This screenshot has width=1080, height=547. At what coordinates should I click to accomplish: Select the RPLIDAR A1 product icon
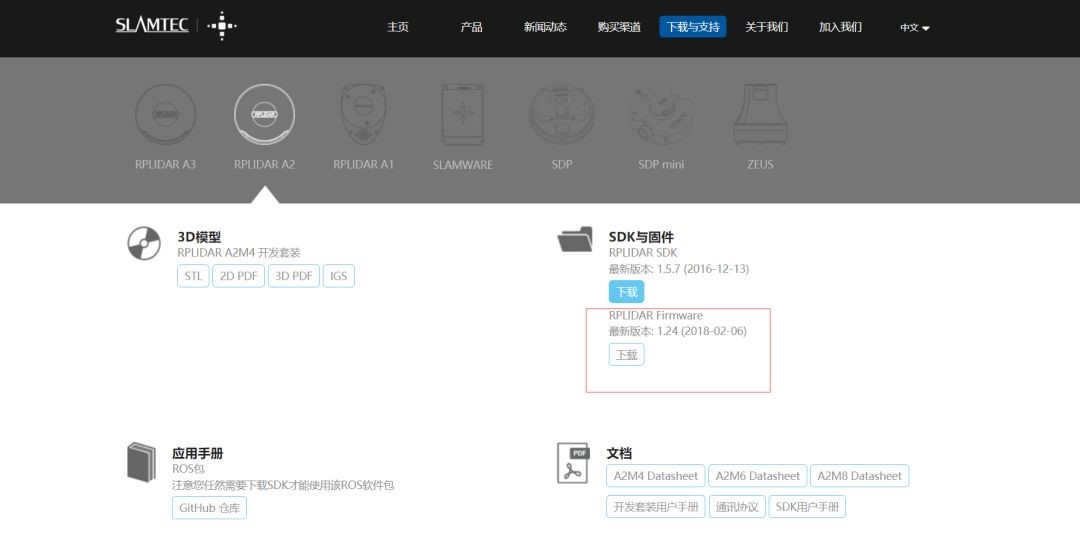364,114
